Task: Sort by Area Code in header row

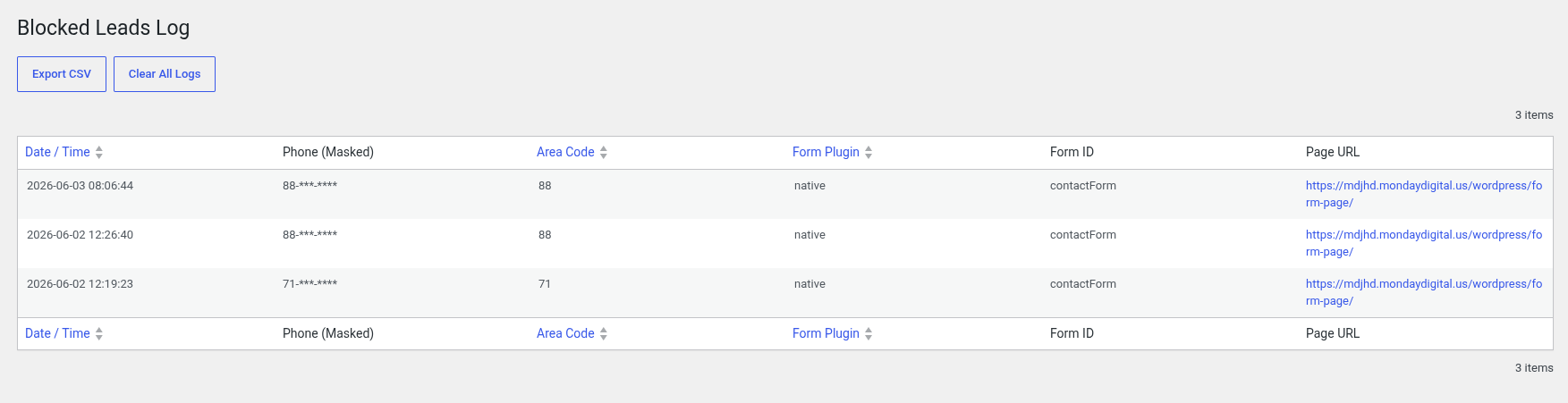Action: point(565,152)
